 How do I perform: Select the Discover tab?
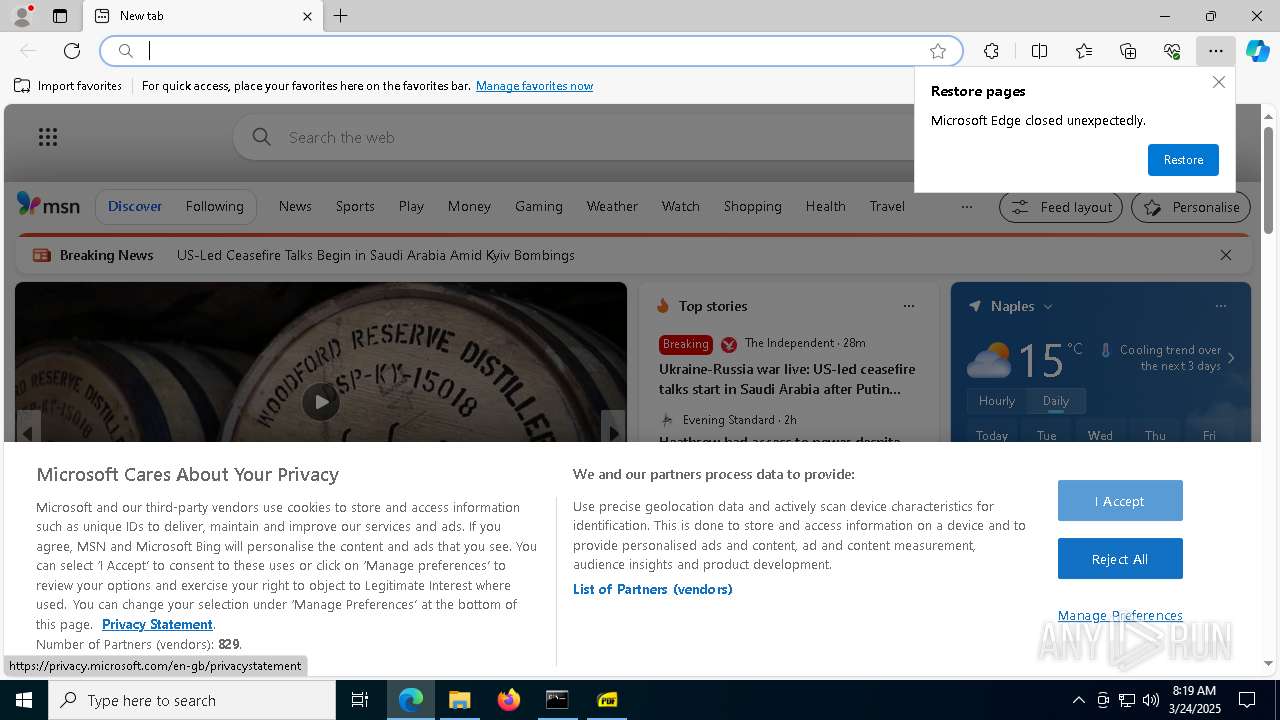pos(135,206)
